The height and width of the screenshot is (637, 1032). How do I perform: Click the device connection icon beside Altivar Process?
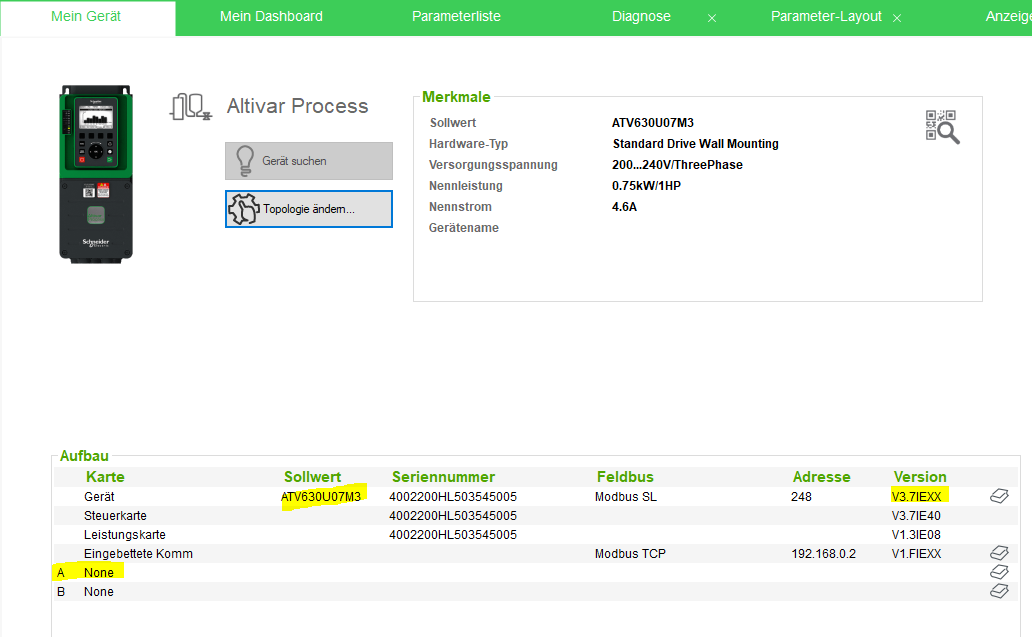coord(190,107)
